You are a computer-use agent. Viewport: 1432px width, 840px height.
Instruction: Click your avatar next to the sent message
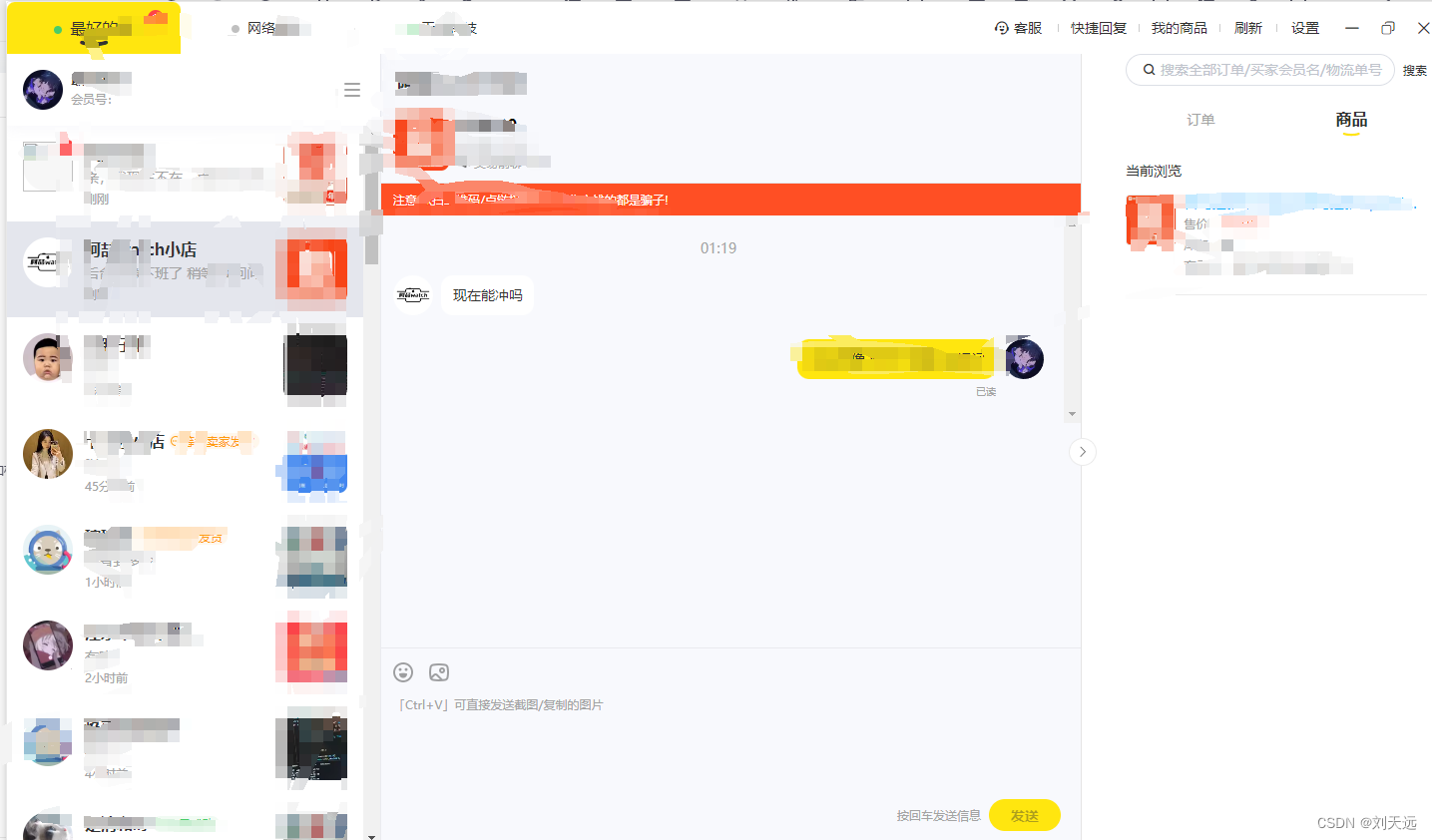1024,359
